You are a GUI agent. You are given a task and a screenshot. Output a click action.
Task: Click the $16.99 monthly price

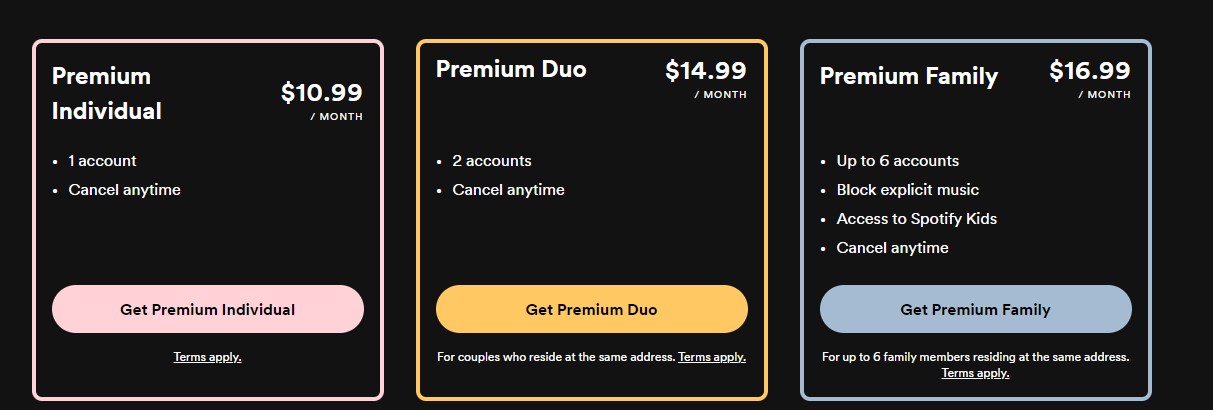pos(1089,70)
